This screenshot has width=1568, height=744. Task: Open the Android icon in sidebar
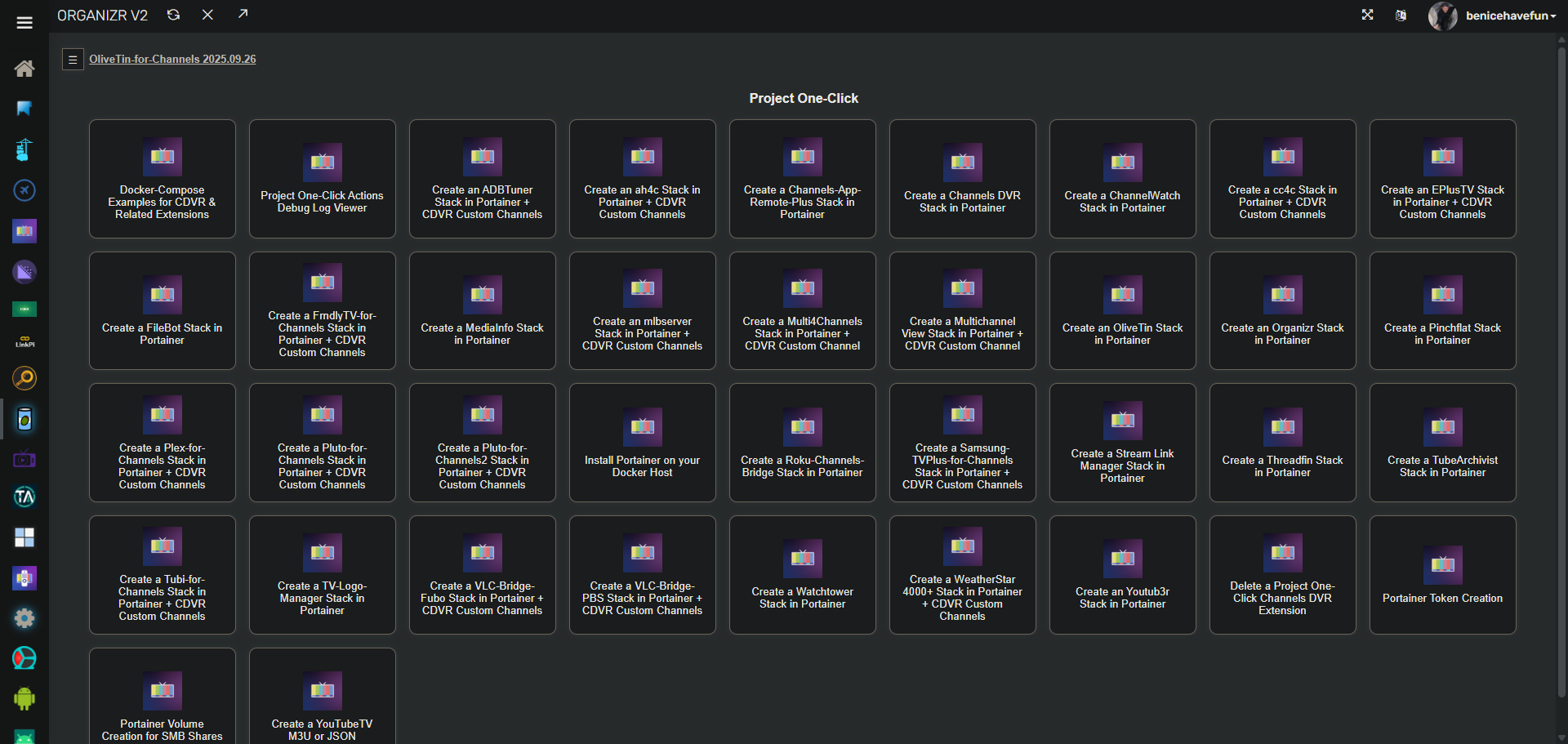pos(24,698)
